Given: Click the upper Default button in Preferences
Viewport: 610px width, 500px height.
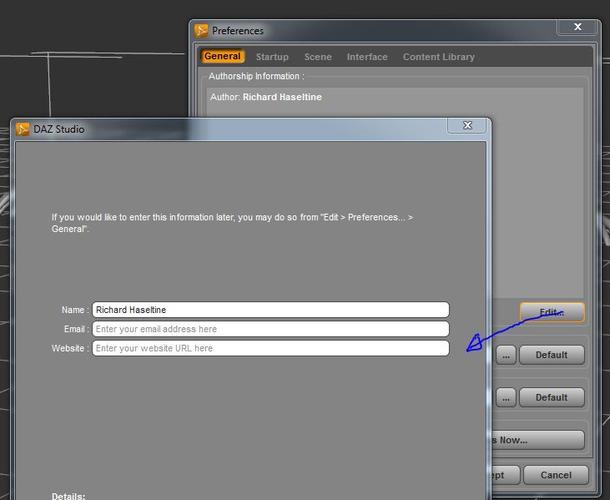Looking at the screenshot, I should point(552,355).
